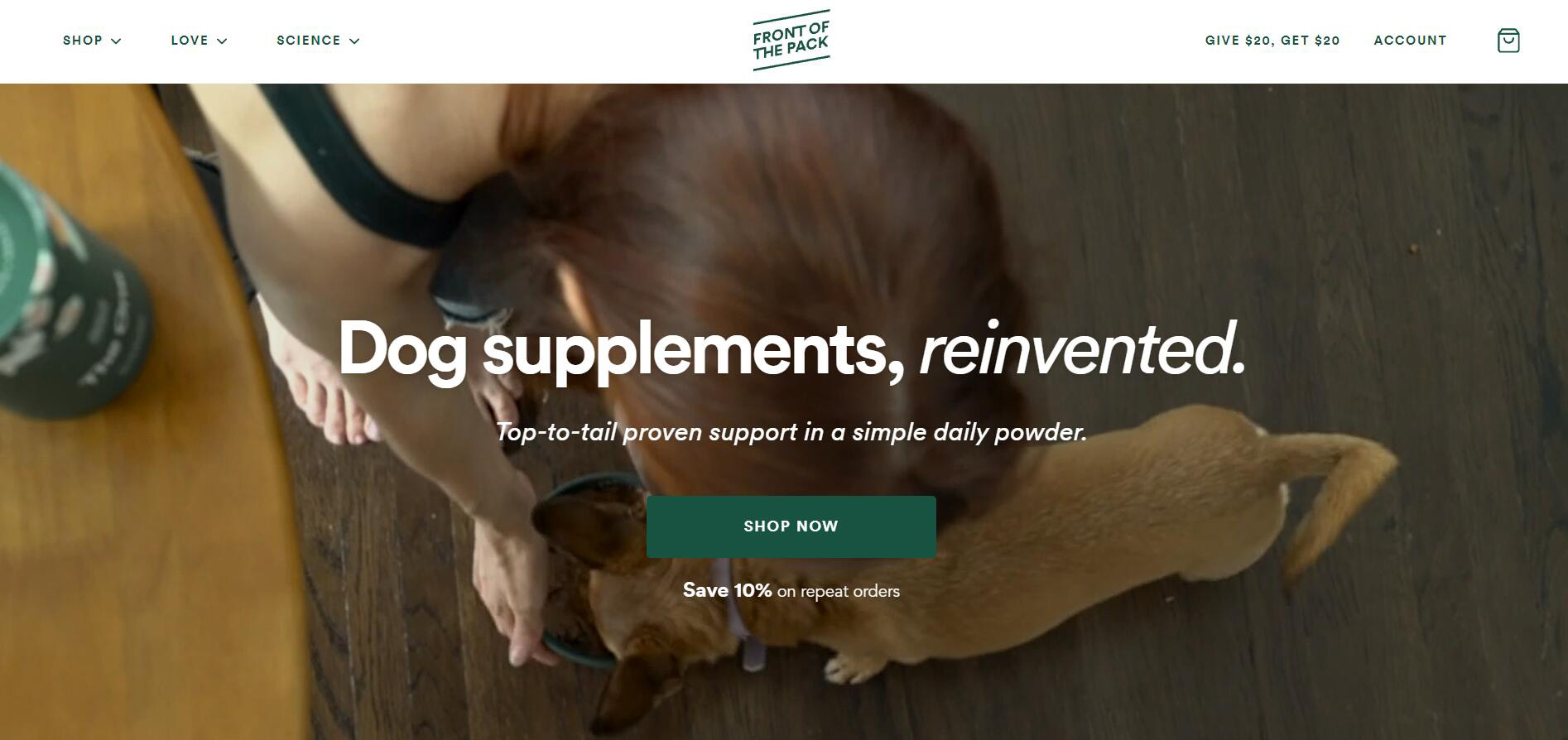Expand the Shop chevron arrow
The height and width of the screenshot is (740, 1568).
coord(116,41)
